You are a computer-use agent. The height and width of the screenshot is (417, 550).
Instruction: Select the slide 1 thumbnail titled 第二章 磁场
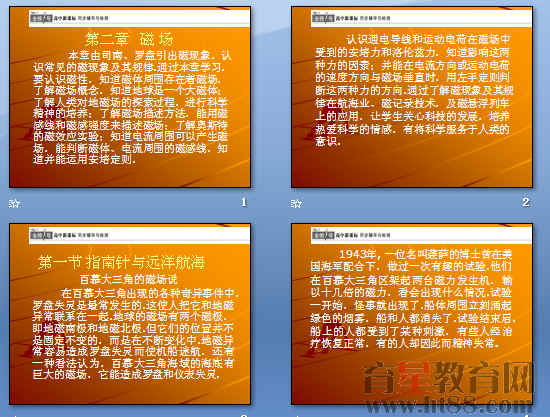[x=130, y=97]
